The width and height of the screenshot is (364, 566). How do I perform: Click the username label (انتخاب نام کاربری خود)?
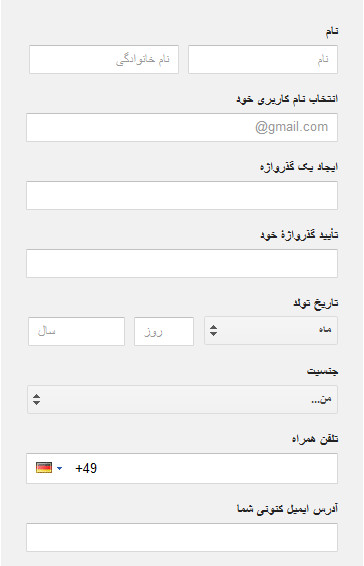(x=287, y=99)
